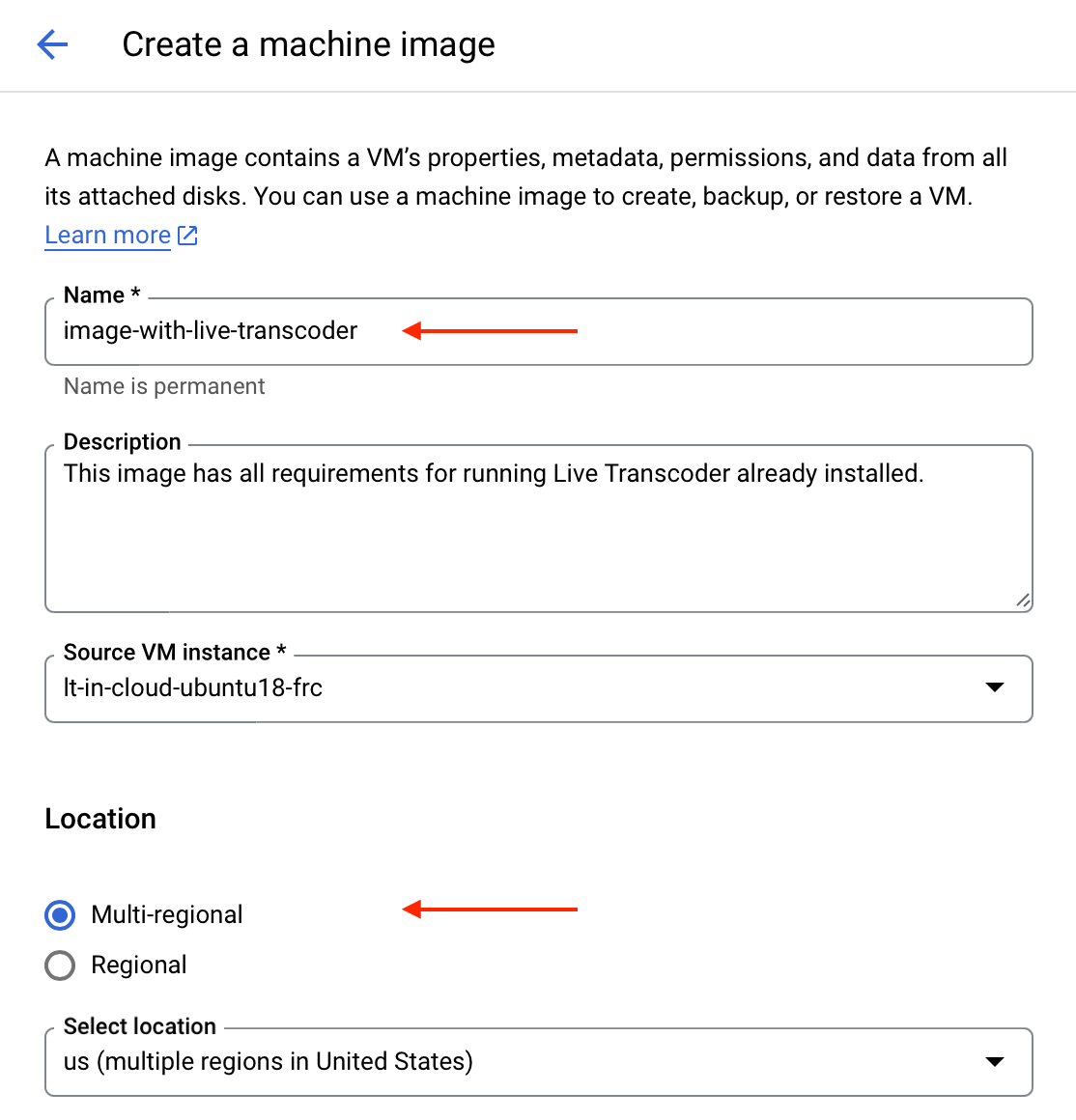The image size is (1076, 1120).
Task: Choose the Regional radio button
Action: pyautogui.click(x=60, y=966)
